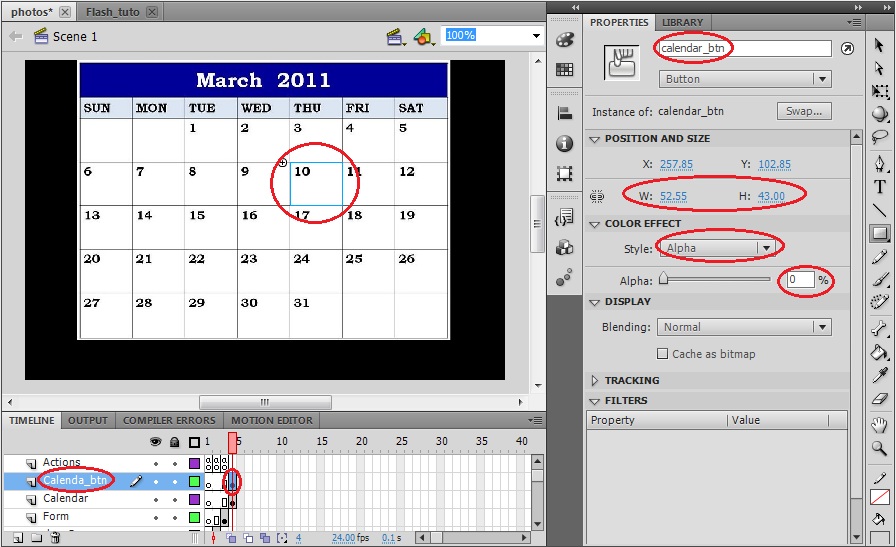Select the Rectangle tool
This screenshot has width=896, height=547.
880,233
